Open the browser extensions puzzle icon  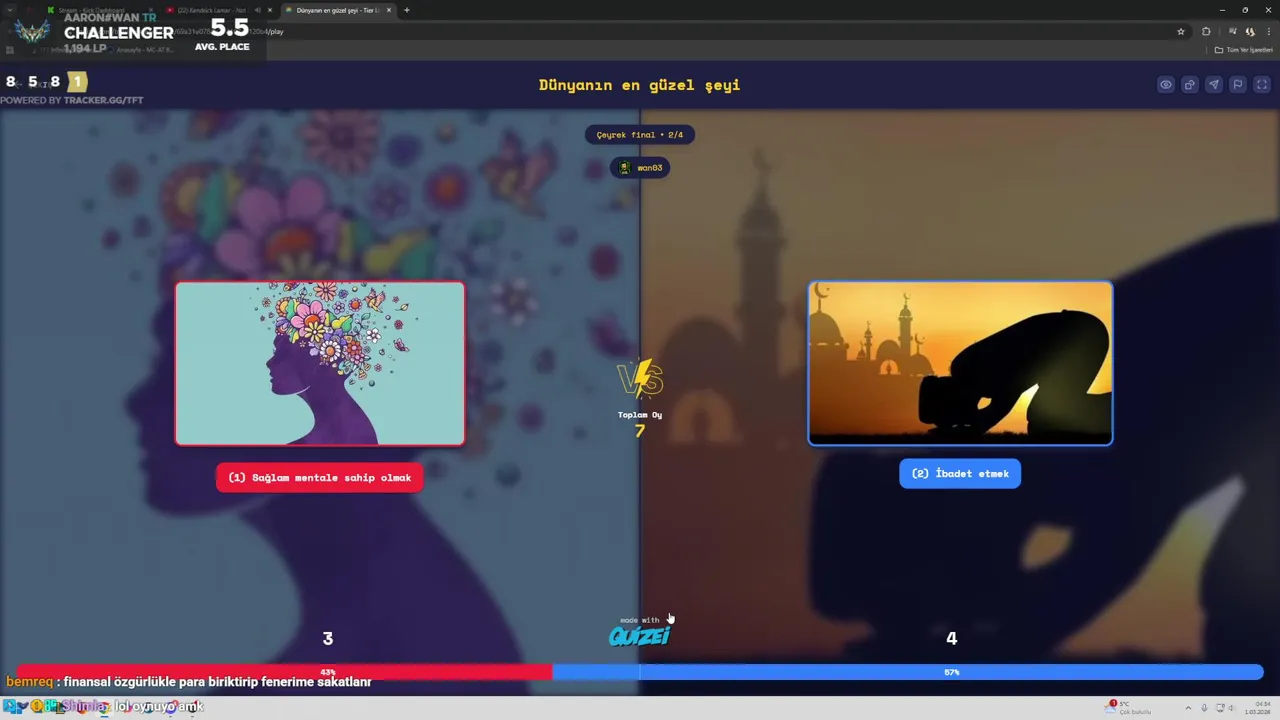pos(1206,31)
